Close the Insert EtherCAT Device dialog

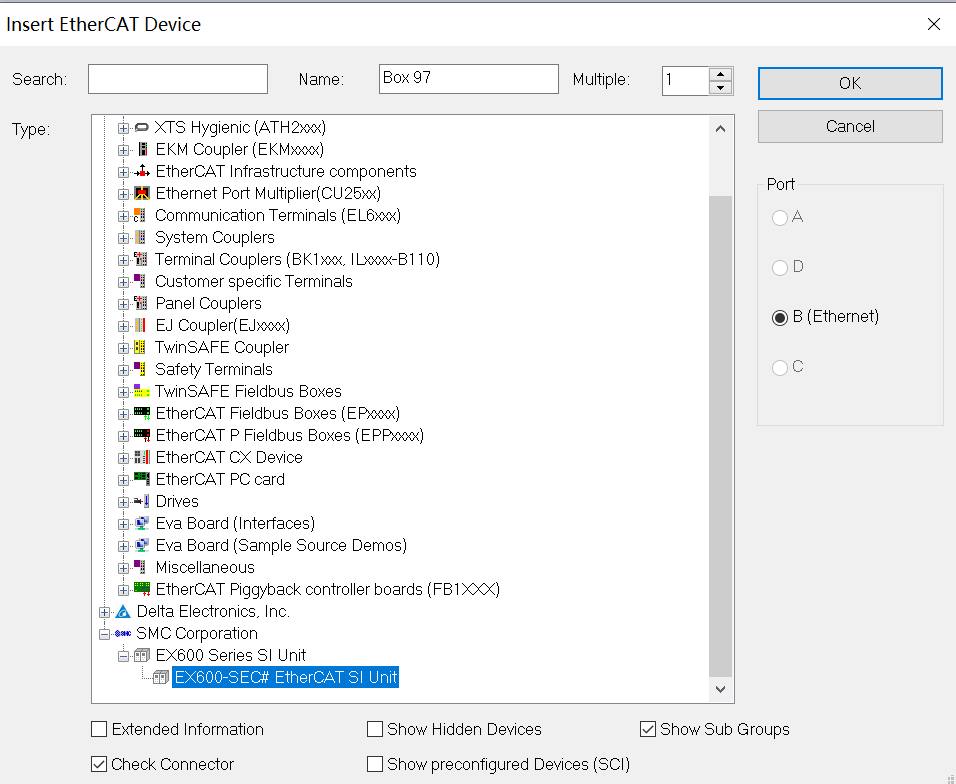click(x=933, y=24)
